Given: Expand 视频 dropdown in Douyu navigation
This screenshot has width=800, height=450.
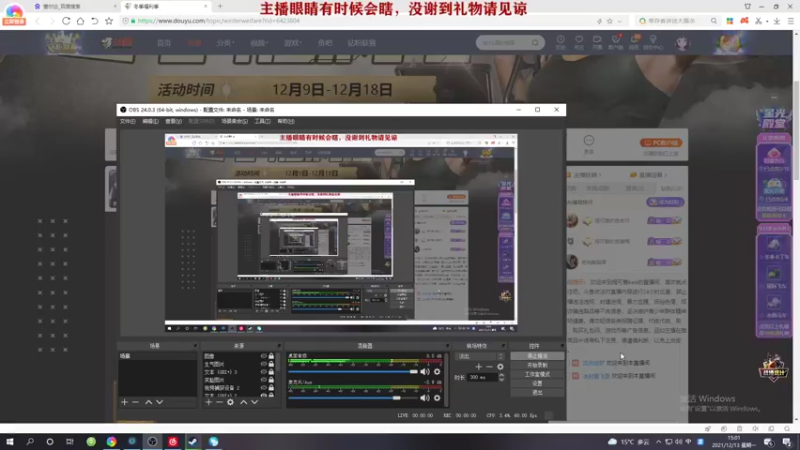Looking at the screenshot, I should pos(259,43).
